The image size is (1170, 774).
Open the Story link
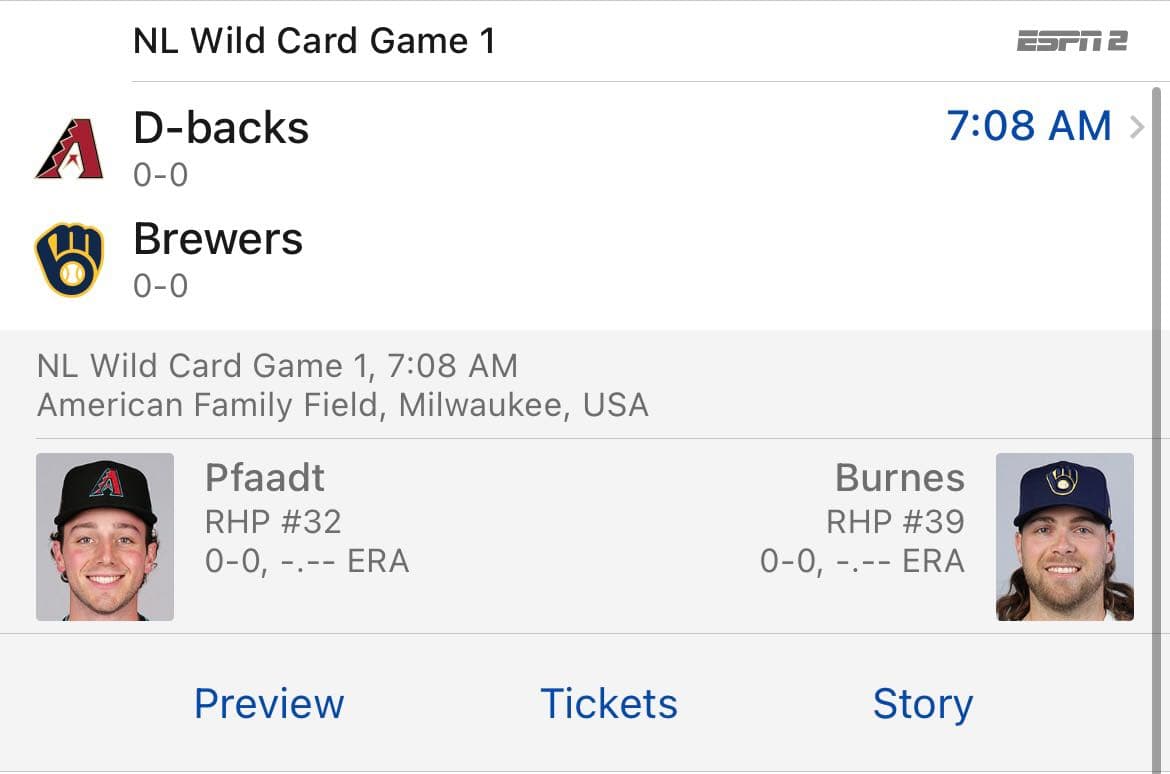(x=922, y=703)
